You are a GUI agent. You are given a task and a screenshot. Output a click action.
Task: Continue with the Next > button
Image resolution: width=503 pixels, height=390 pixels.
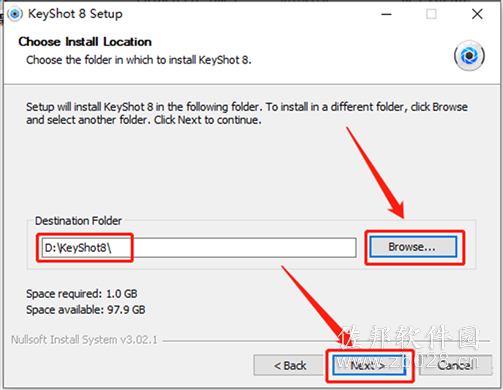click(369, 366)
